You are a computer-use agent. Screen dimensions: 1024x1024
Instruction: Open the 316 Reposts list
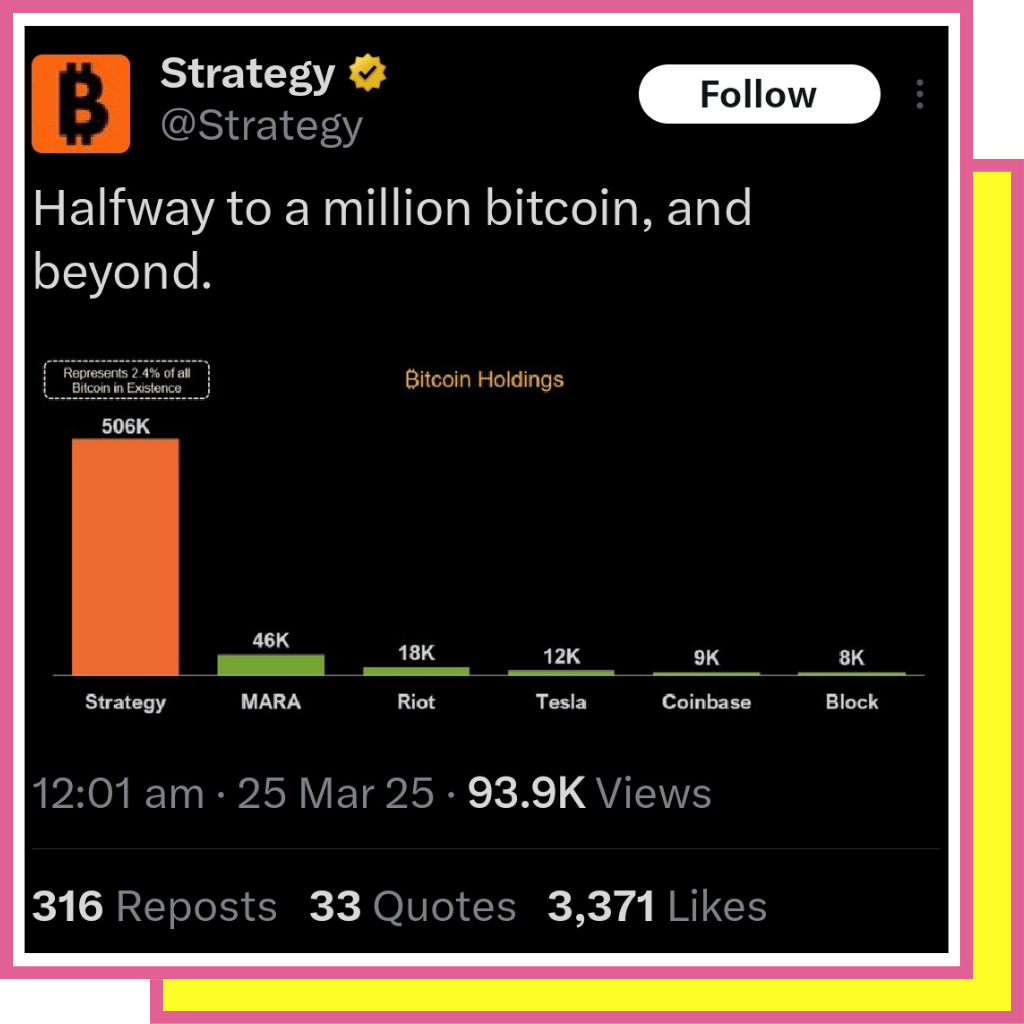point(154,906)
